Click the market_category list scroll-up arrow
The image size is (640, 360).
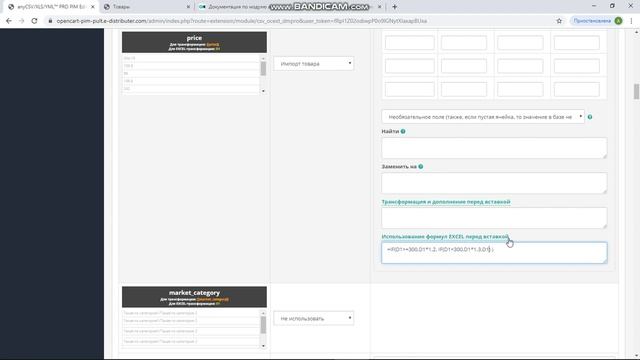click(263, 313)
